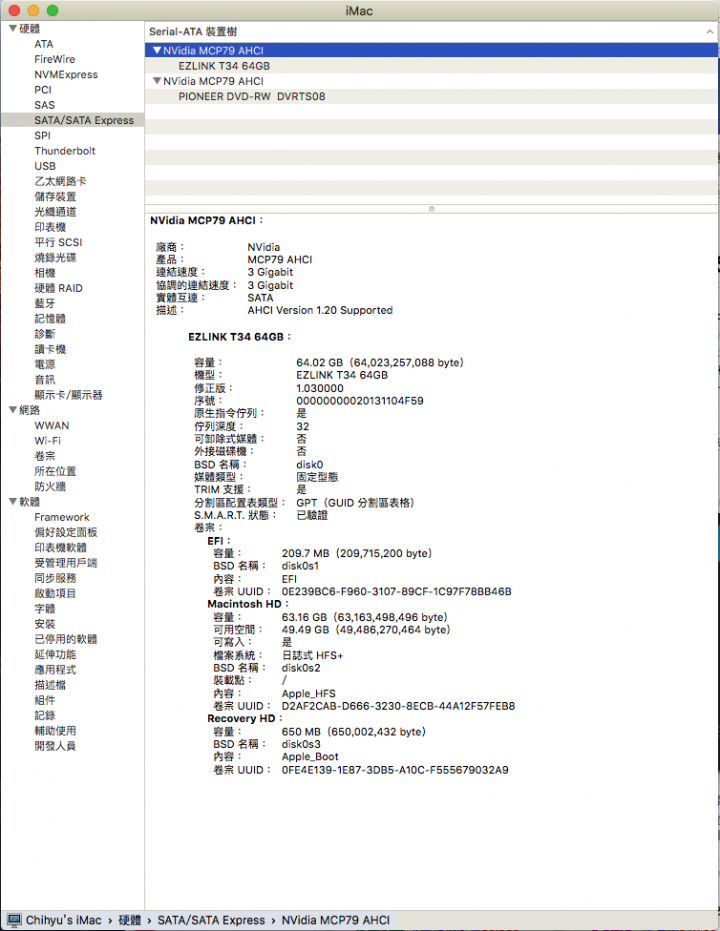This screenshot has width=720, height=931.
Task: Select 卷宗 in the network section
Action: (45, 456)
